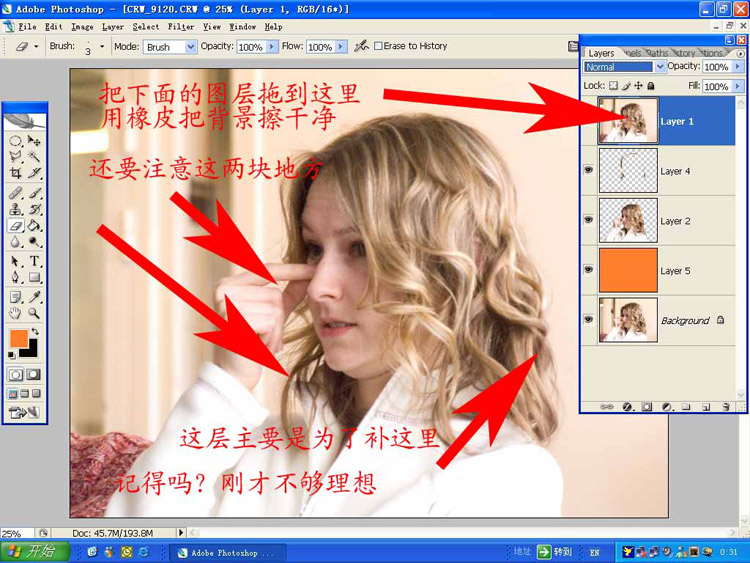Screen dimensions: 750x563
Task: Open the Brush preset picker arrow
Action: pyautogui.click(x=102, y=46)
